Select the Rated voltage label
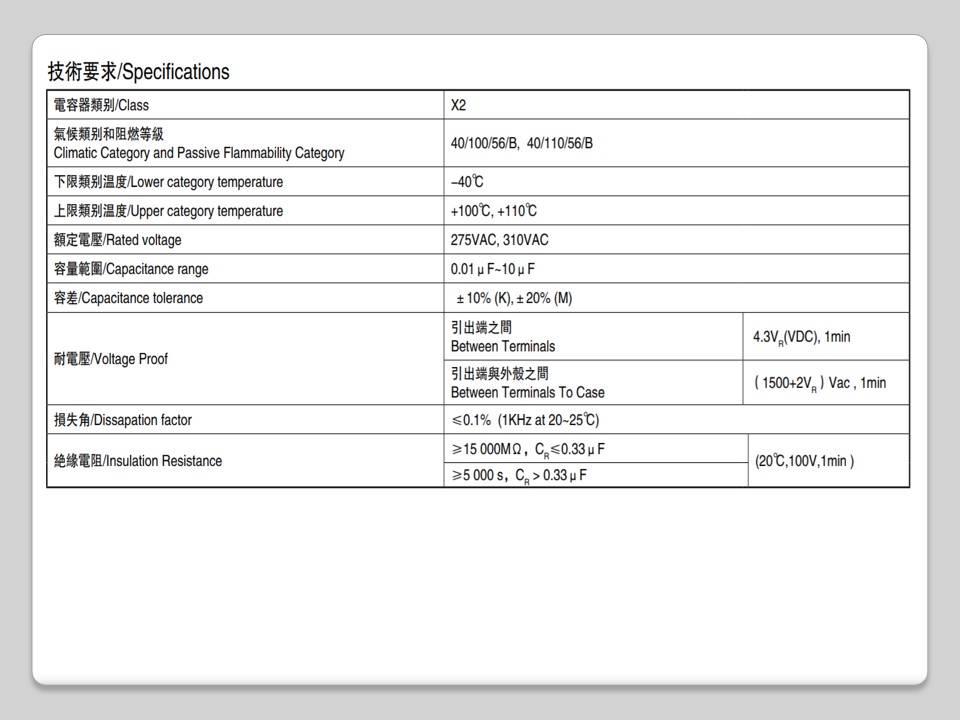The image size is (960, 720). [117, 240]
